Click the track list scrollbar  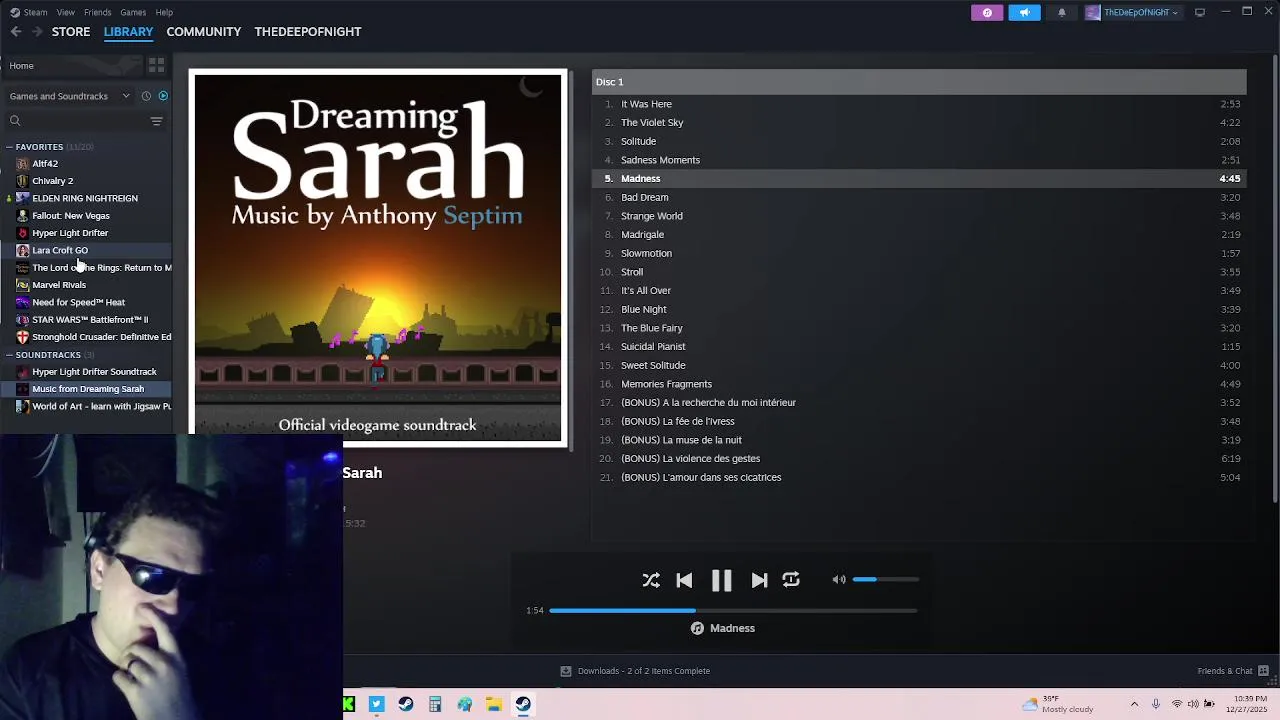[1275, 280]
